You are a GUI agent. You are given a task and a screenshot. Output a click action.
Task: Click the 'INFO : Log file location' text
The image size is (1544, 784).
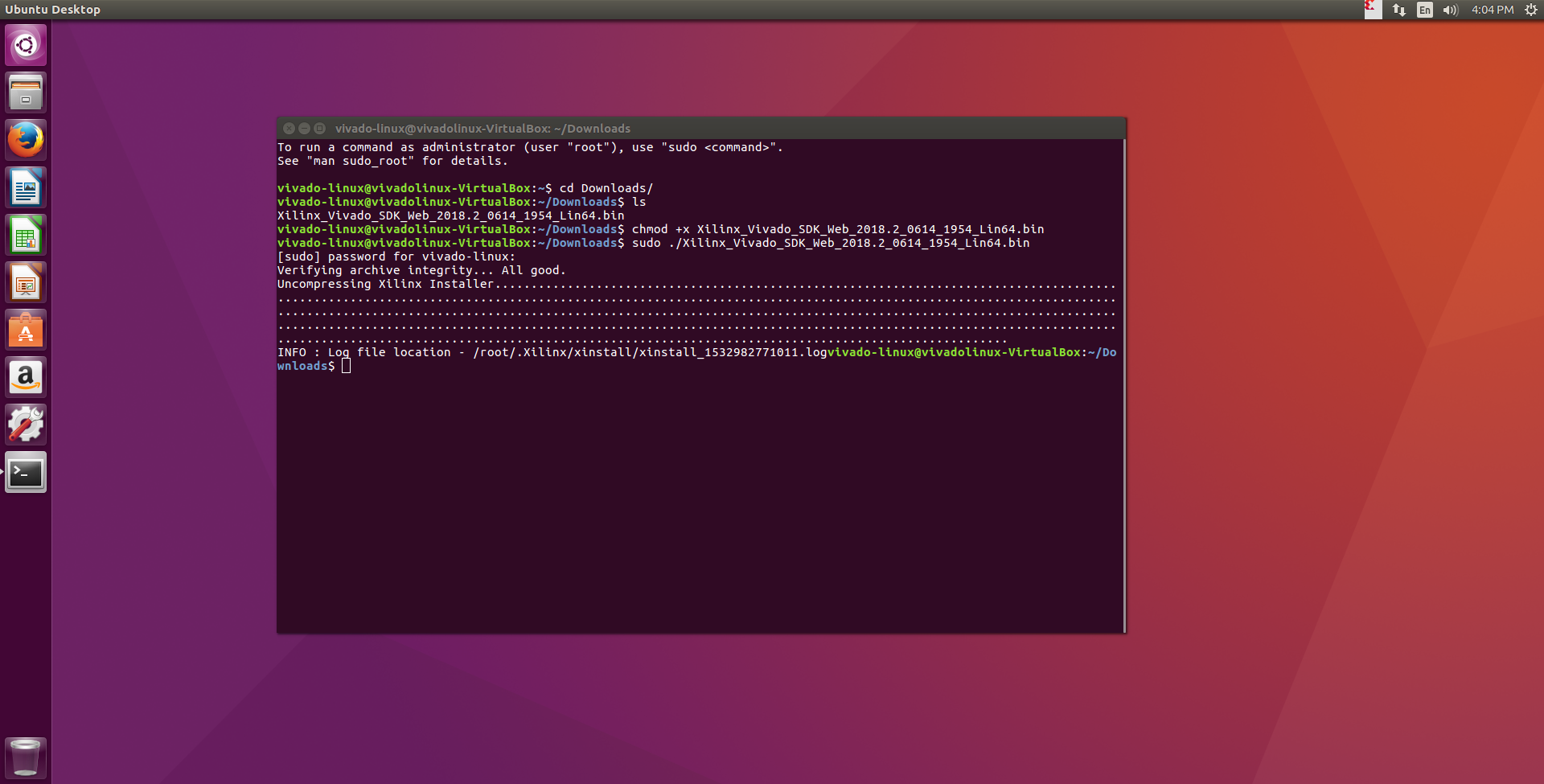point(364,352)
